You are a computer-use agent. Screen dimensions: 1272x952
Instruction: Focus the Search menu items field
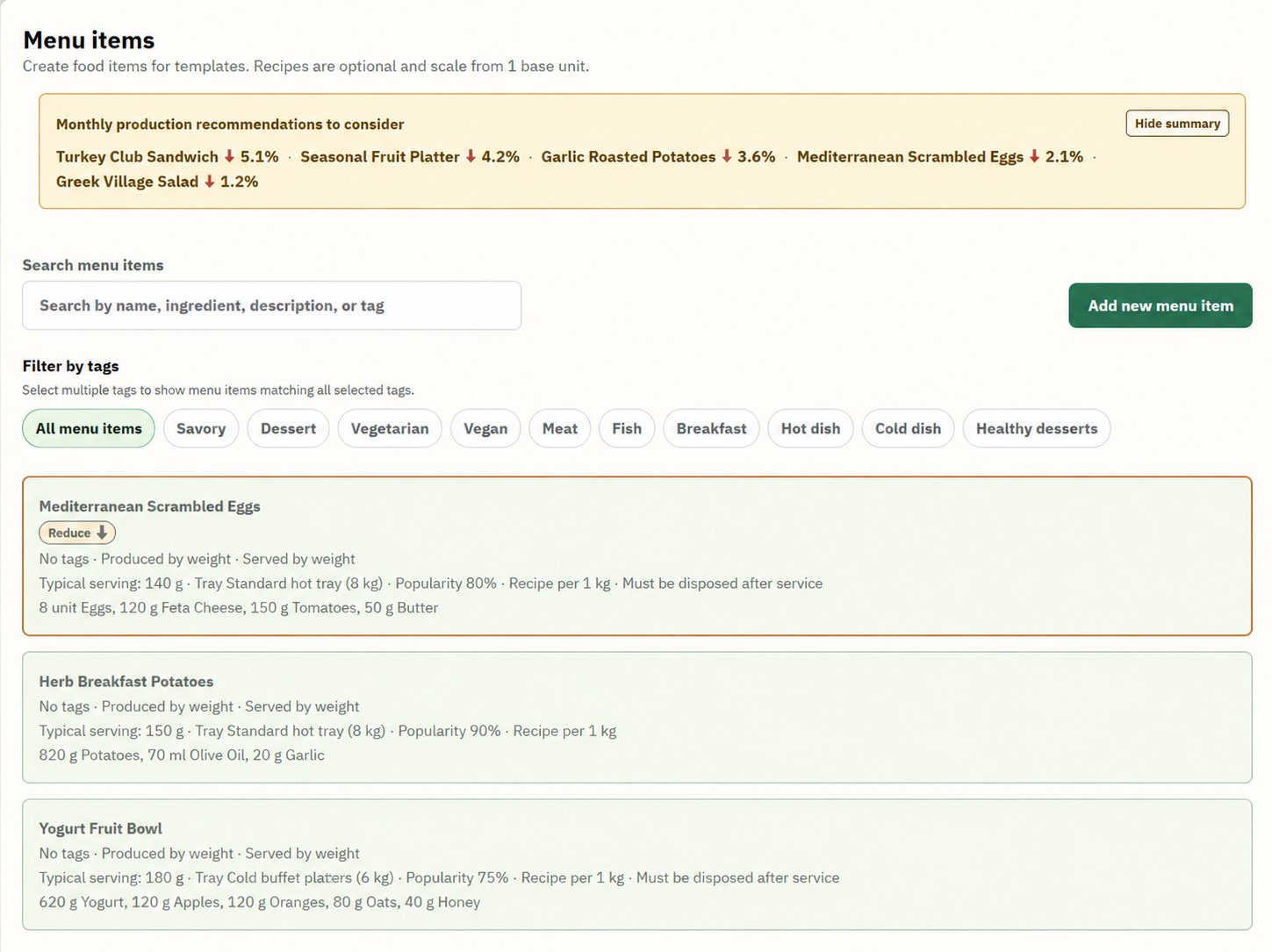(x=271, y=305)
